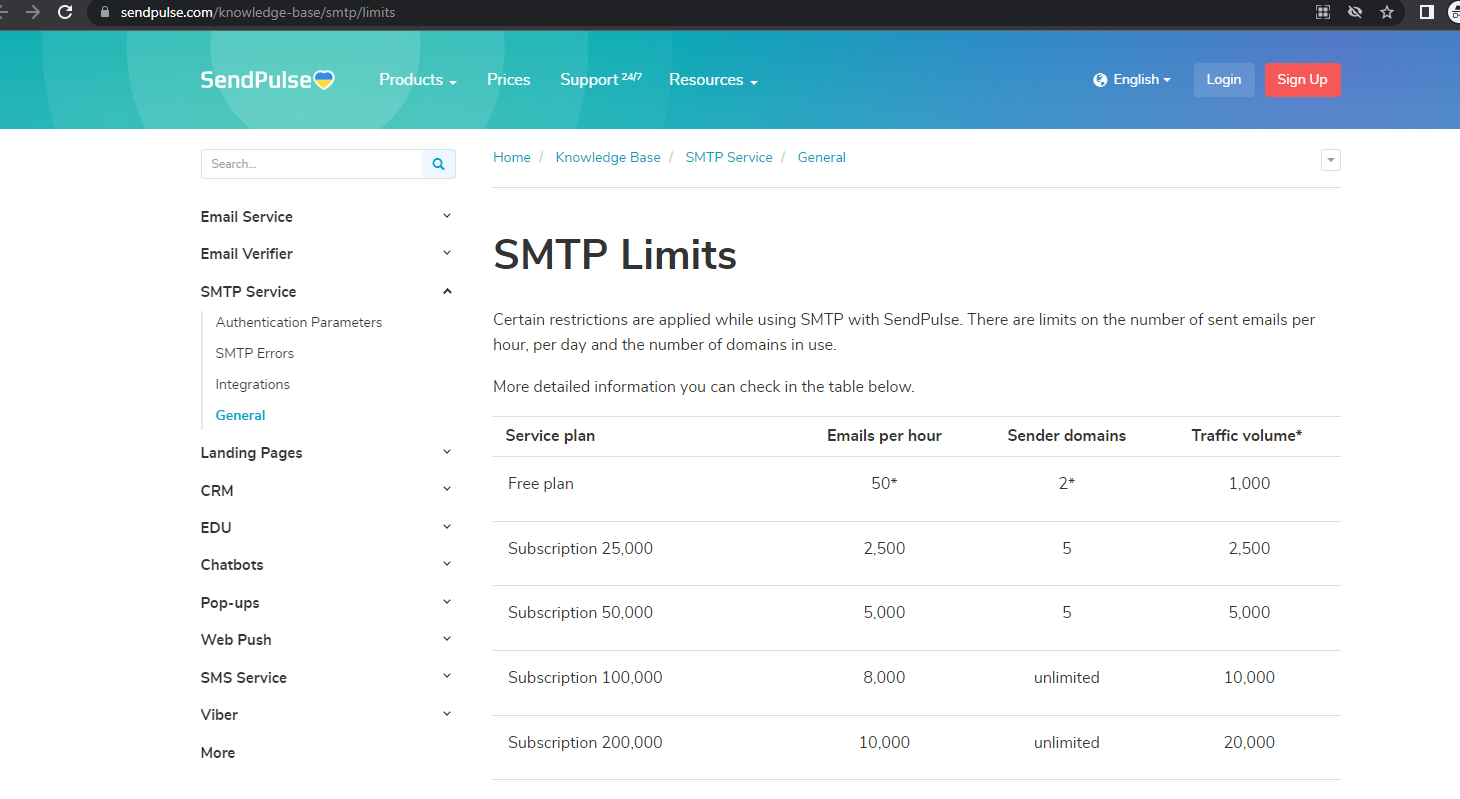This screenshot has height=799, width=1460.
Task: Click the browser forward arrow
Action: tap(33, 12)
